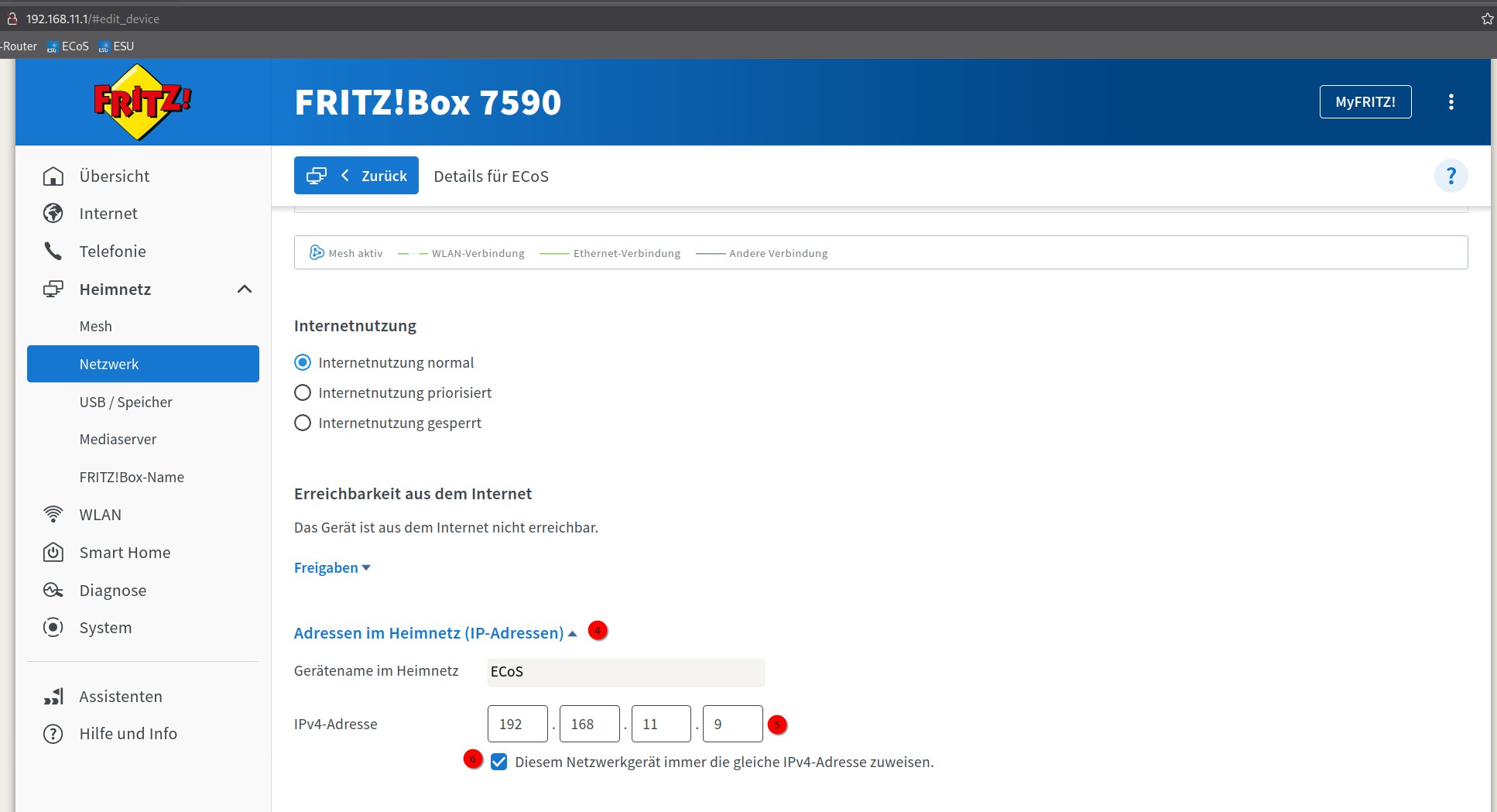Screen dimensions: 1497x812
Task: Open USB / Speicher page
Action: coord(125,403)
